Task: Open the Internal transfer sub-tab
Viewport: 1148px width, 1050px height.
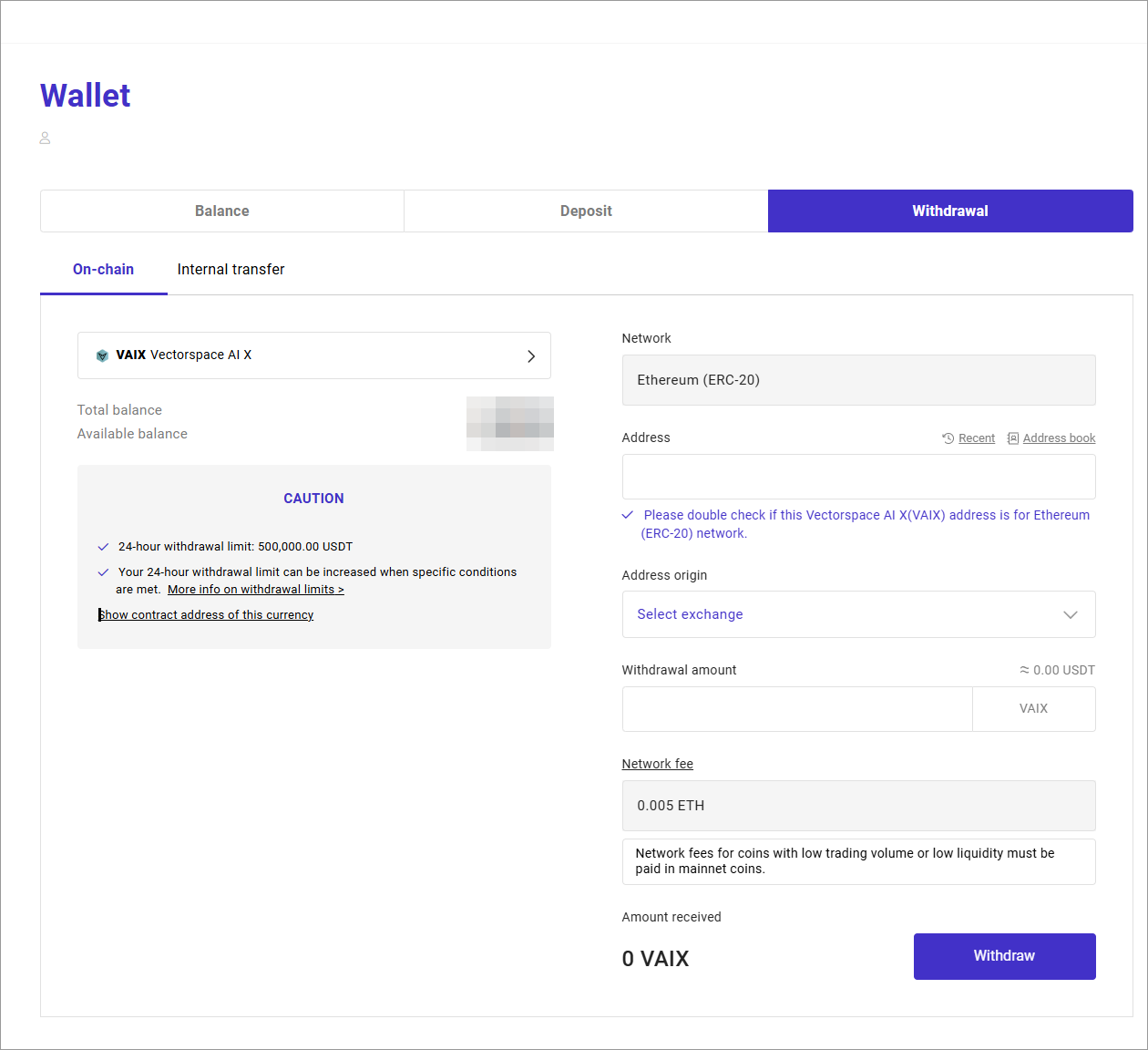Action: tap(231, 269)
